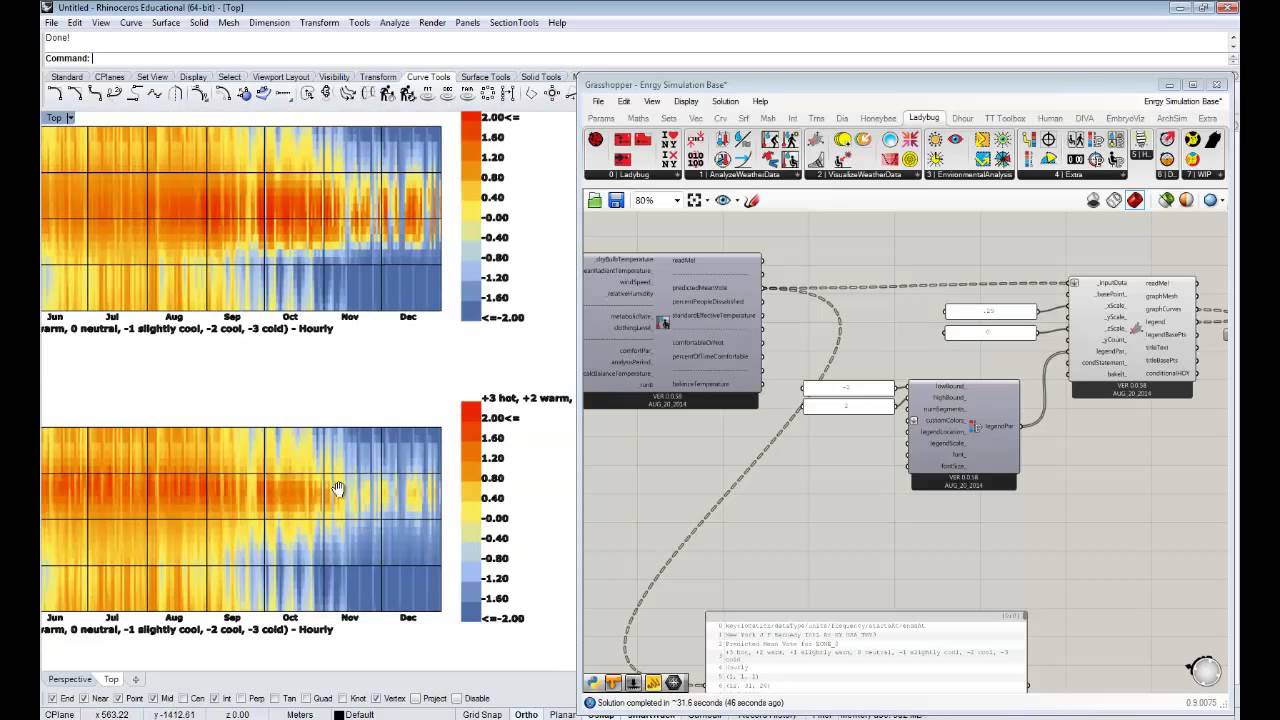This screenshot has height=720, width=1280.
Task: Click the red shaded preview mode icon
Action: point(1135,200)
